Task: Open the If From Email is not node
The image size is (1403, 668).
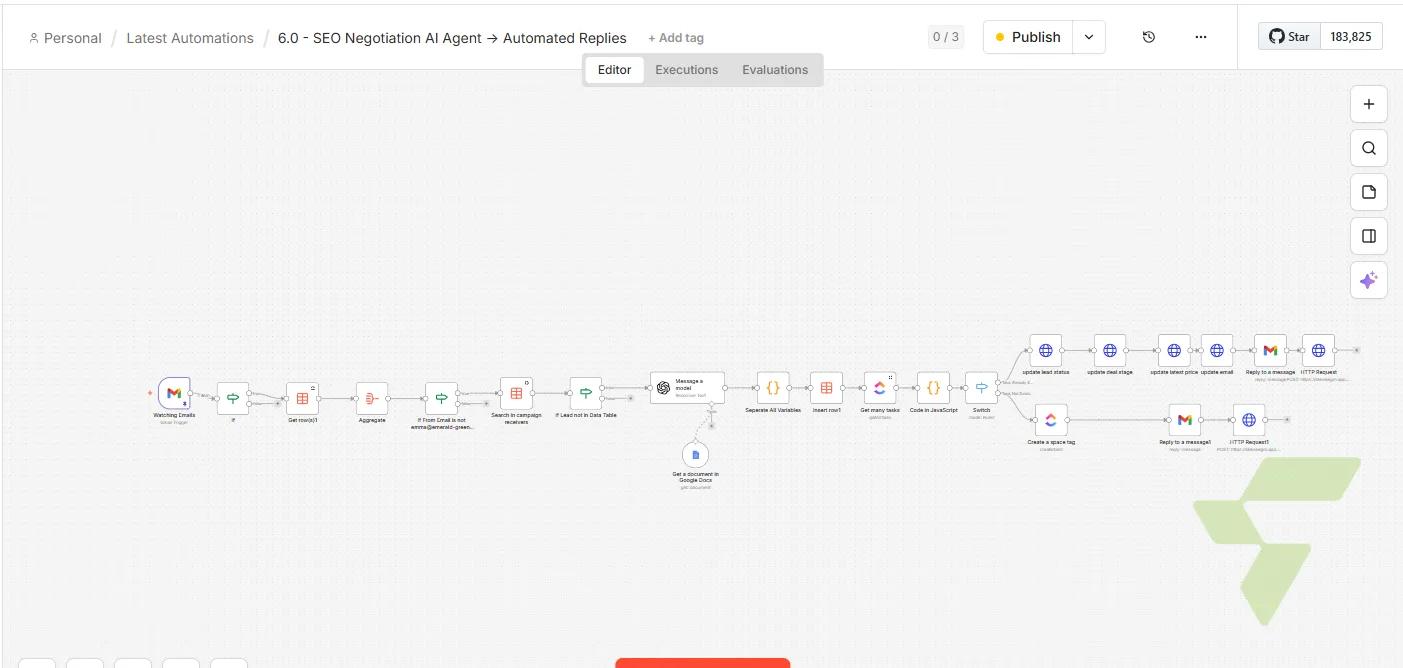Action: [441, 398]
